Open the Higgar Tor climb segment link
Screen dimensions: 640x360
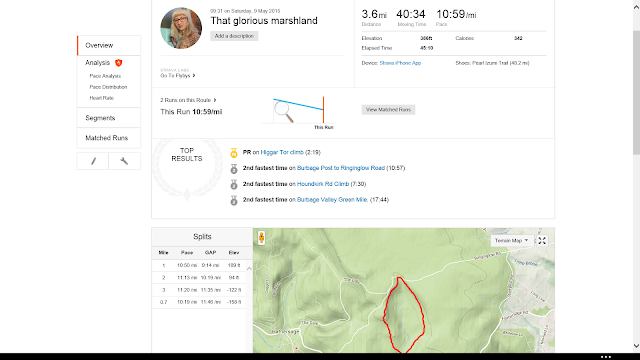coord(282,152)
